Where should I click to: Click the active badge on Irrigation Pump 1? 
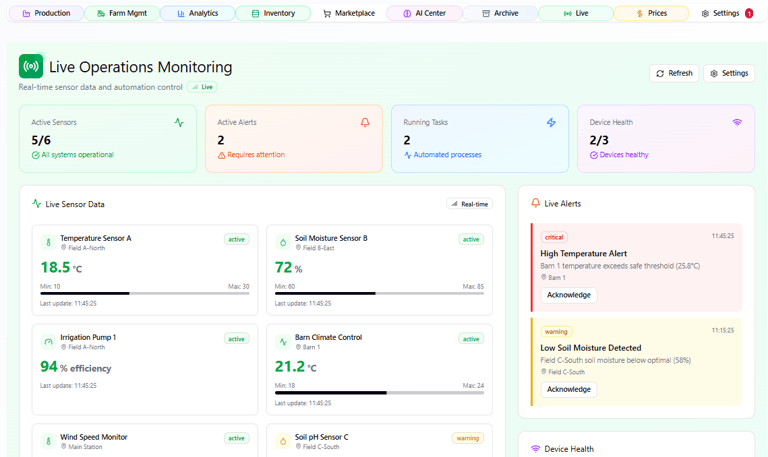pos(237,339)
